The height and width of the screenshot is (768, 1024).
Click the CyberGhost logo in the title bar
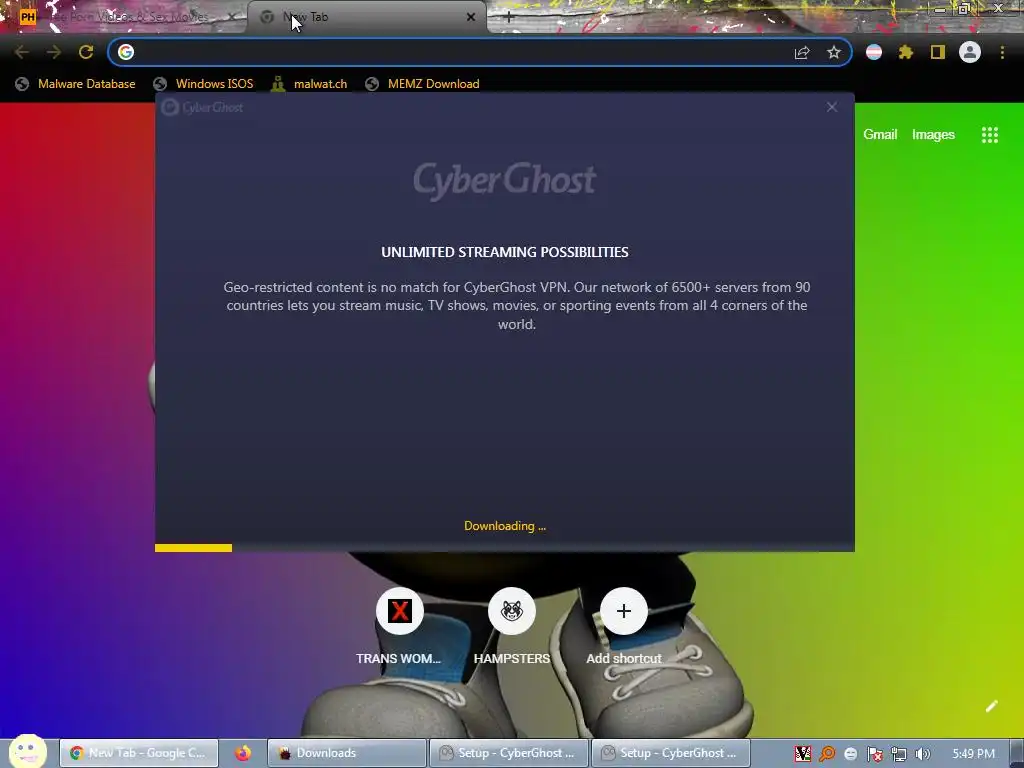(202, 107)
